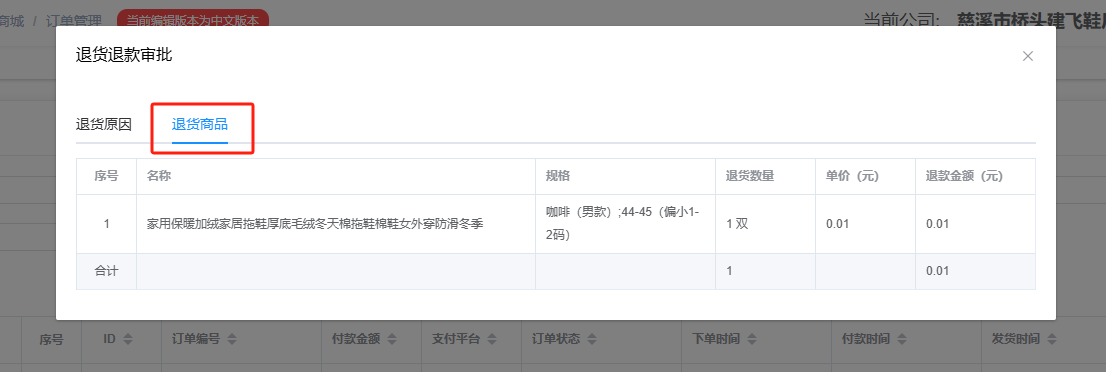This screenshot has width=1106, height=372.
Task: Switch to the 退货原因 tab
Action: pyautogui.click(x=104, y=125)
